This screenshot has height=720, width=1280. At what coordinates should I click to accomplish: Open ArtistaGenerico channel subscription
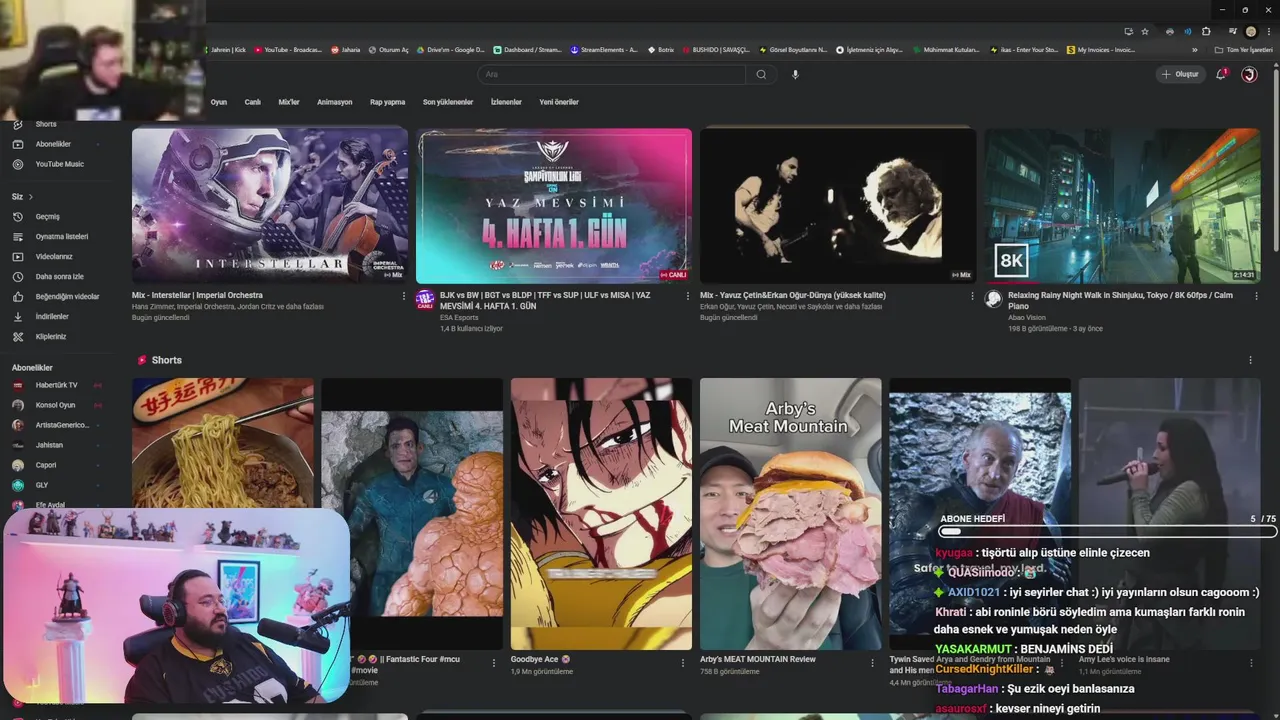pyautogui.click(x=62, y=425)
